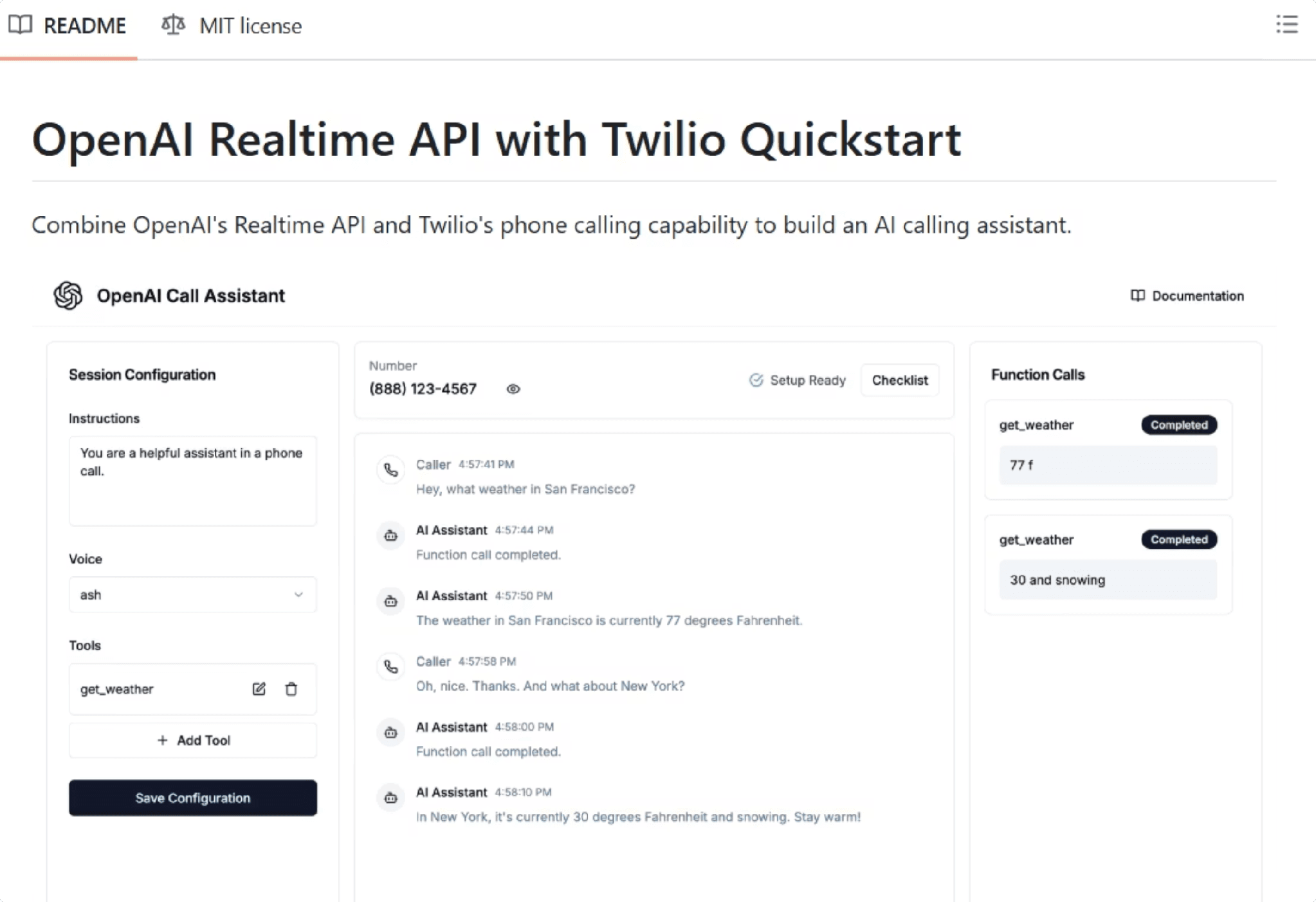Click 'Hey, what weather in San Francisco?' message
The image size is (1316, 902).
[525, 489]
